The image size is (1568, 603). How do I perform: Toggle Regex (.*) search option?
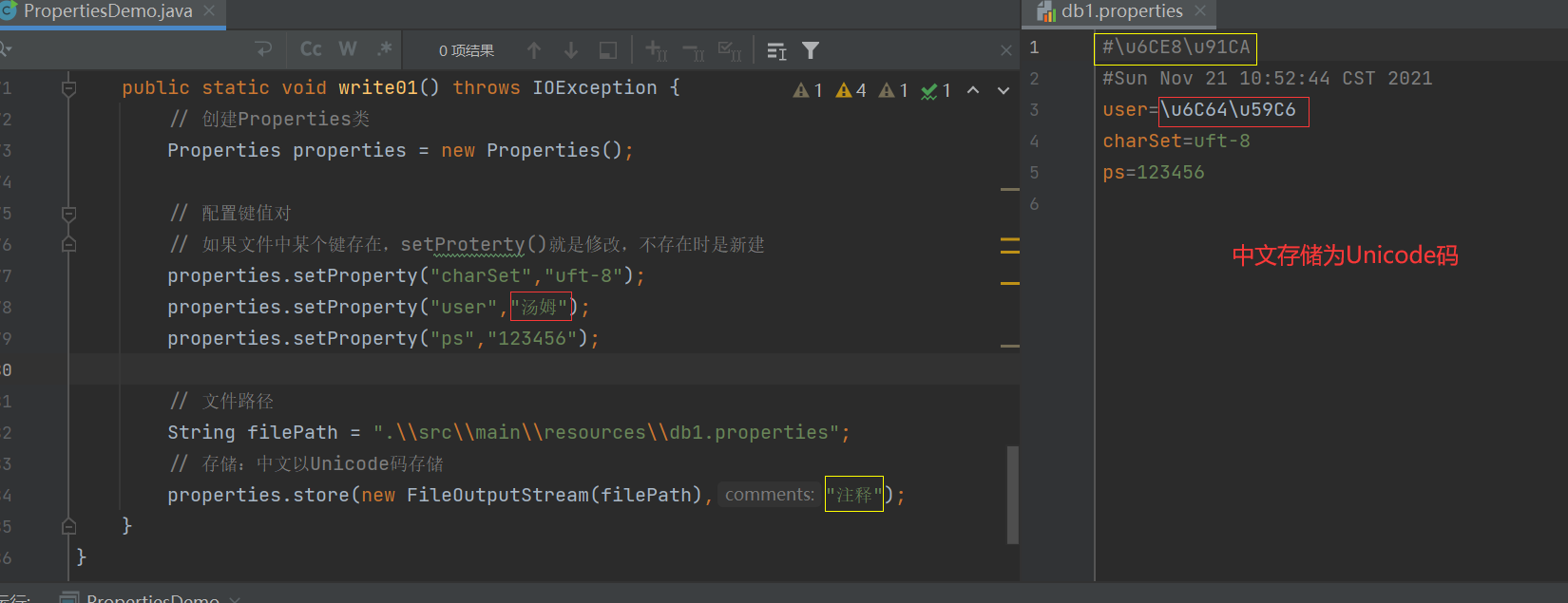coord(384,49)
